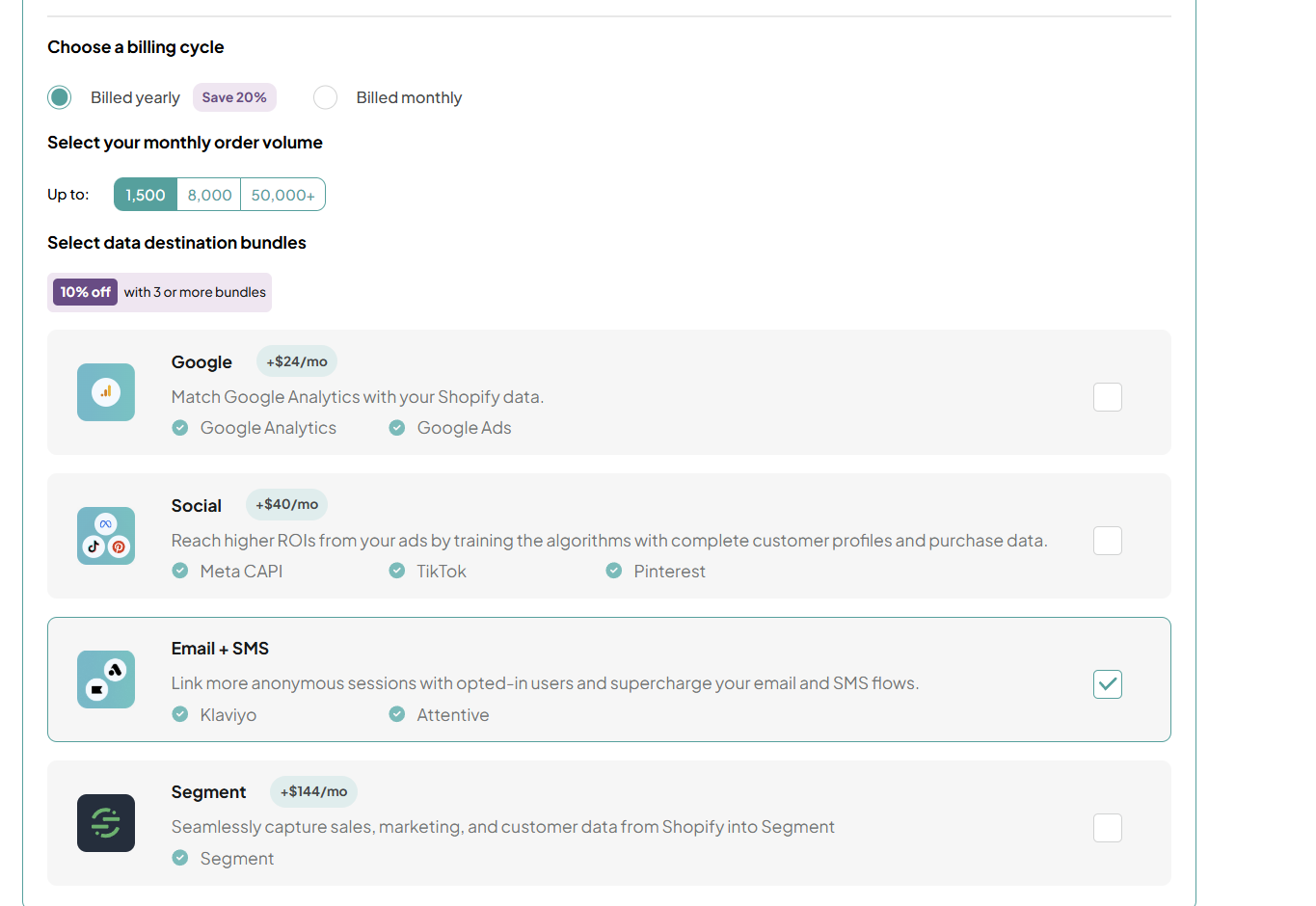Click the check icon beside Google Analytics
This screenshot has width=1316, height=906.
point(180,428)
